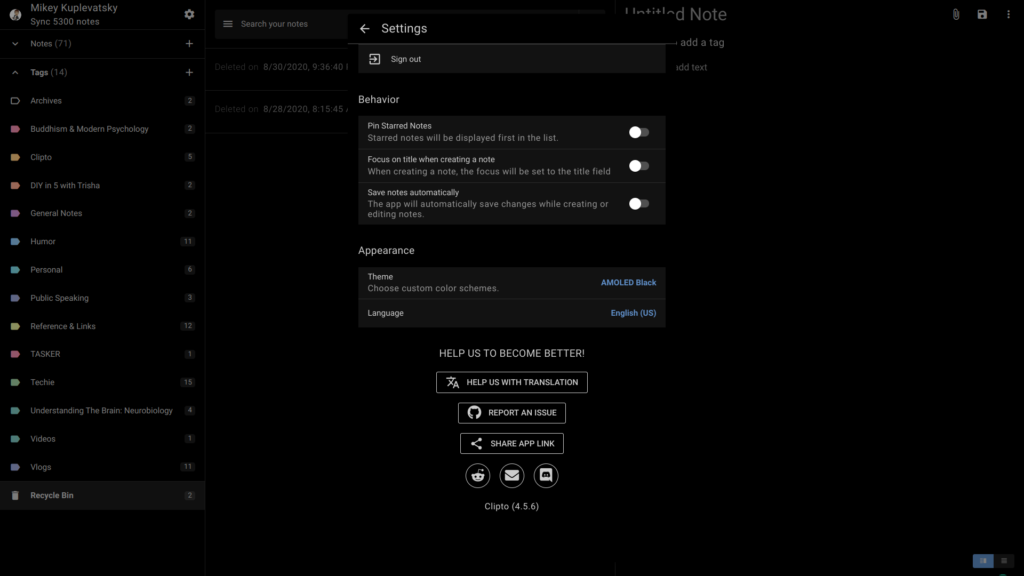
Task: Click SHARE APP LINK button
Action: [511, 443]
